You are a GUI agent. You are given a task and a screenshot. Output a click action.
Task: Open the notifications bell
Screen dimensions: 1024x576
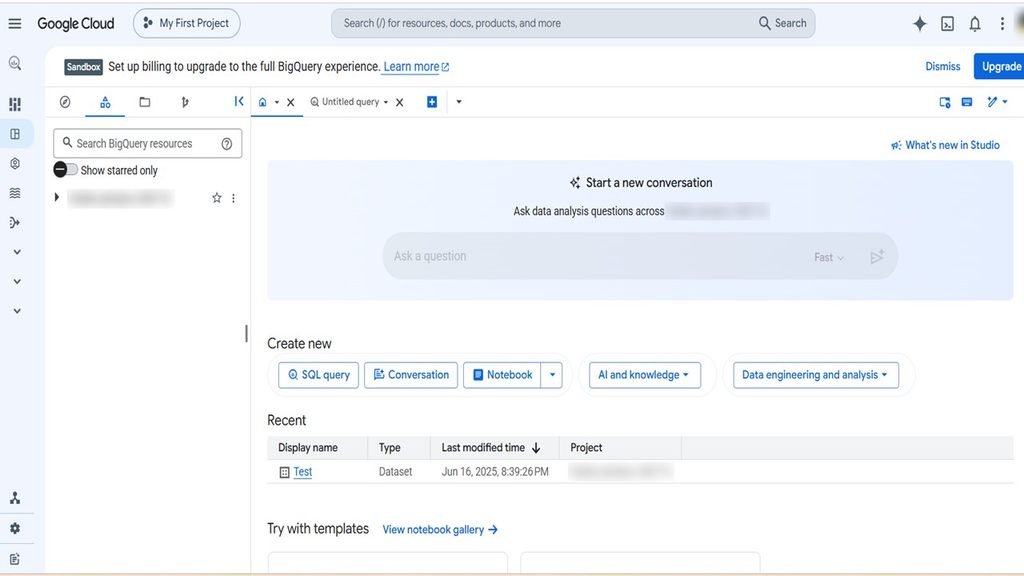pyautogui.click(x=975, y=24)
